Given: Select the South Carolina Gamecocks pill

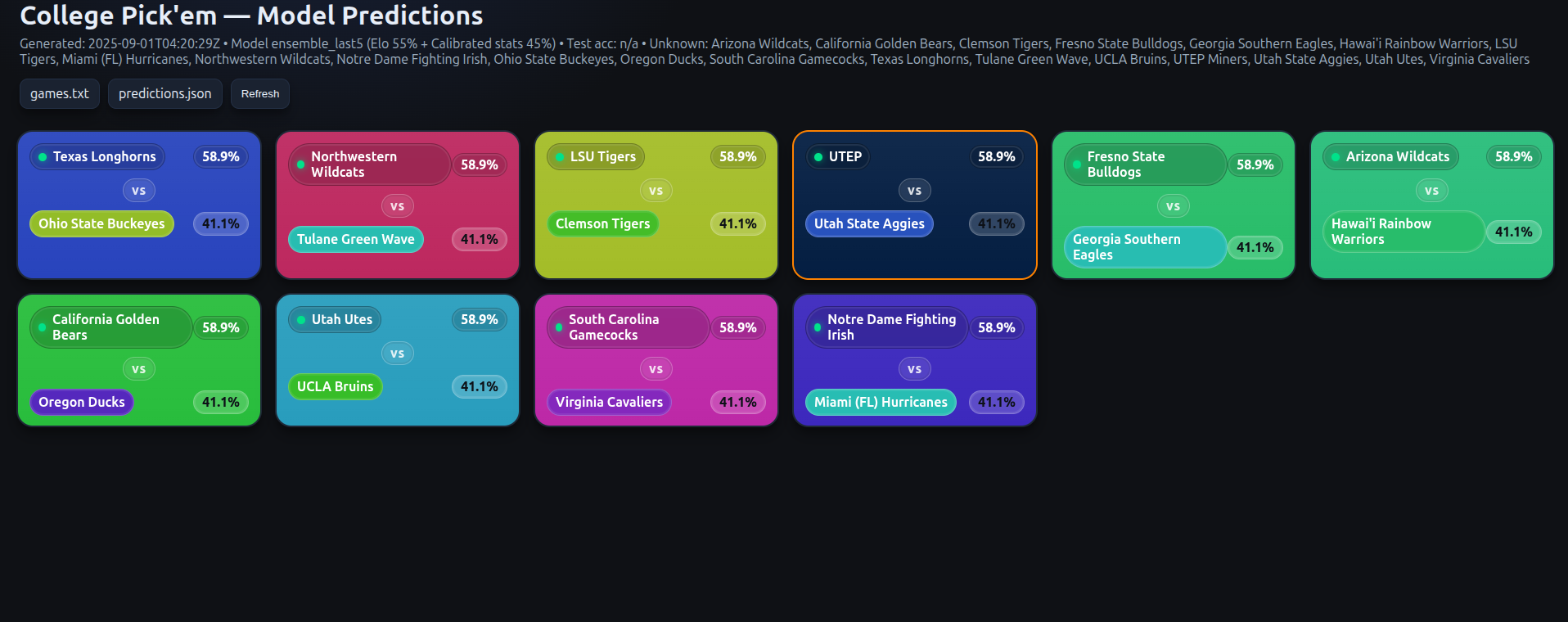Looking at the screenshot, I should [628, 327].
